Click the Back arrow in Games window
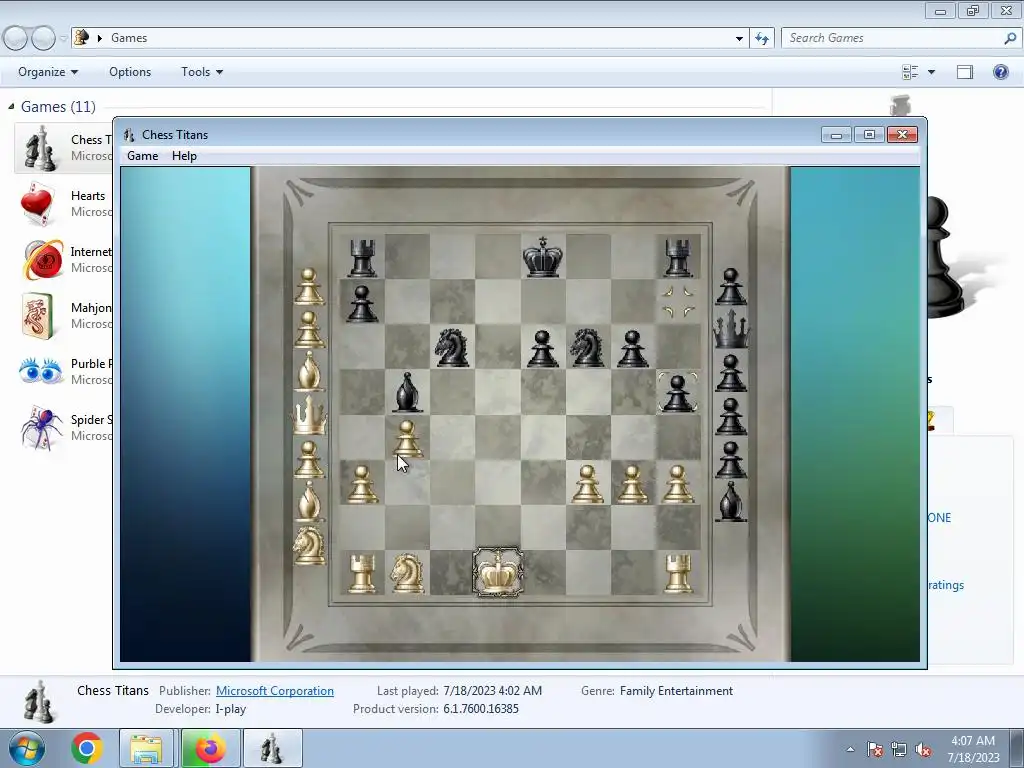Image resolution: width=1024 pixels, height=768 pixels. (15, 39)
